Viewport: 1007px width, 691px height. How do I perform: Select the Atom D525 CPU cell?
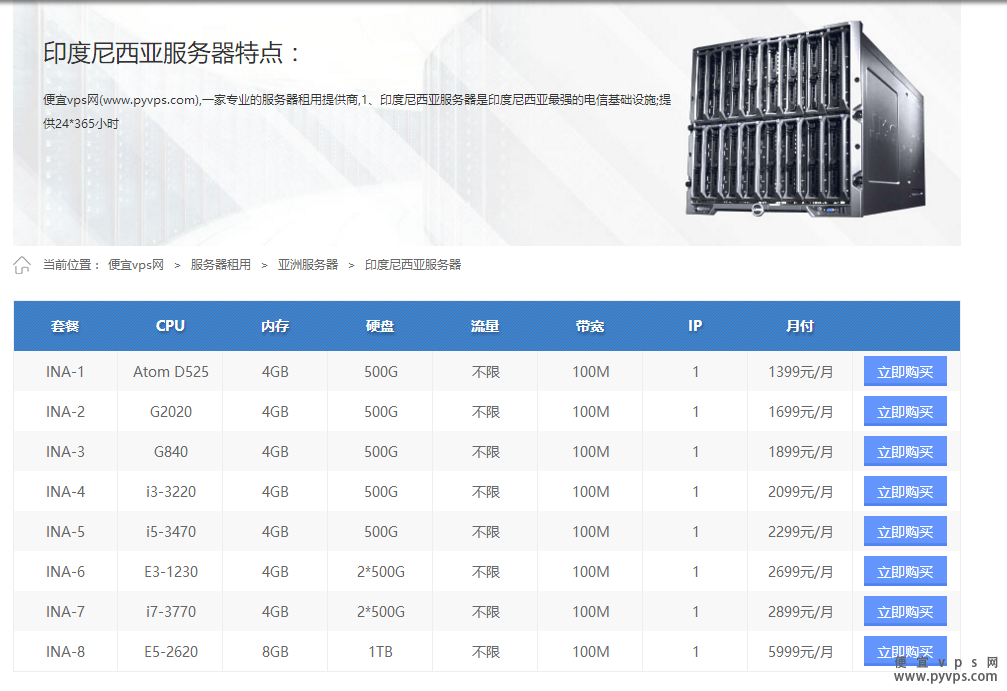tap(171, 372)
